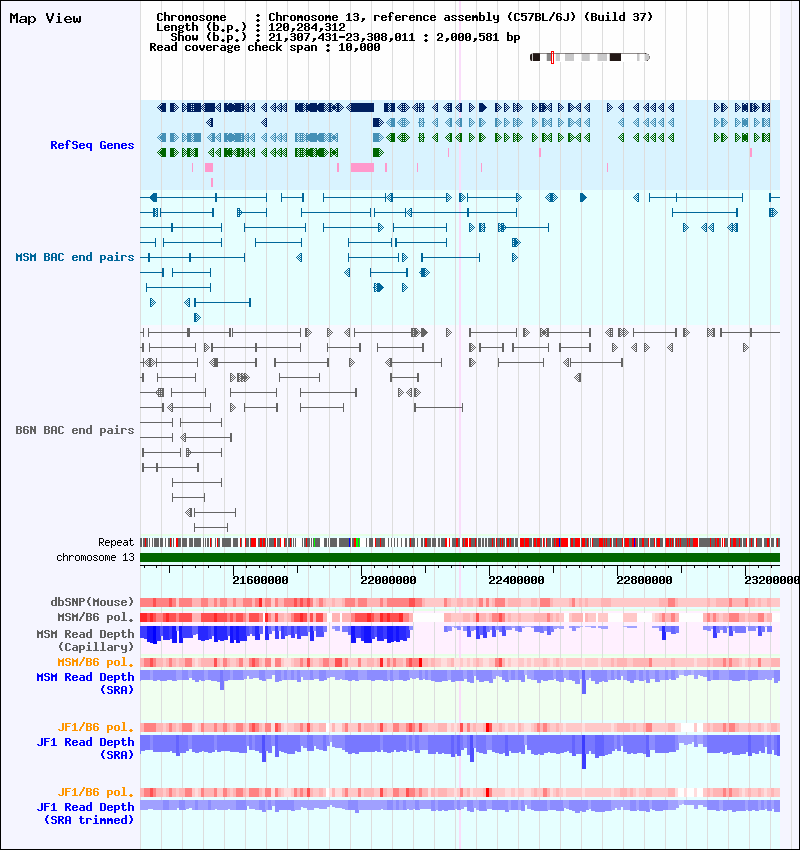Image resolution: width=800 pixels, height=850 pixels.
Task: Click the long solid navy gene block in RefSeq Genes
Action: tap(363, 107)
